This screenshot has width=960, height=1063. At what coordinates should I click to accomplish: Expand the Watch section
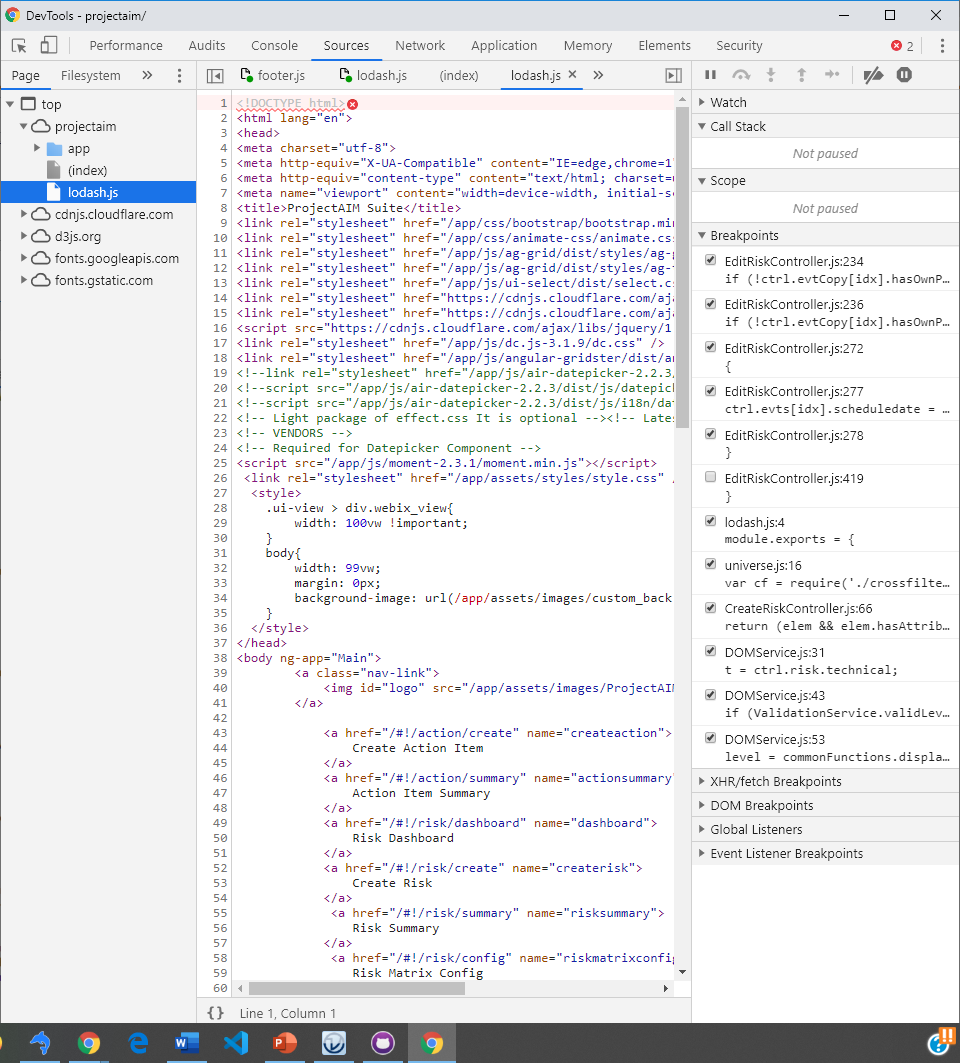pos(702,102)
